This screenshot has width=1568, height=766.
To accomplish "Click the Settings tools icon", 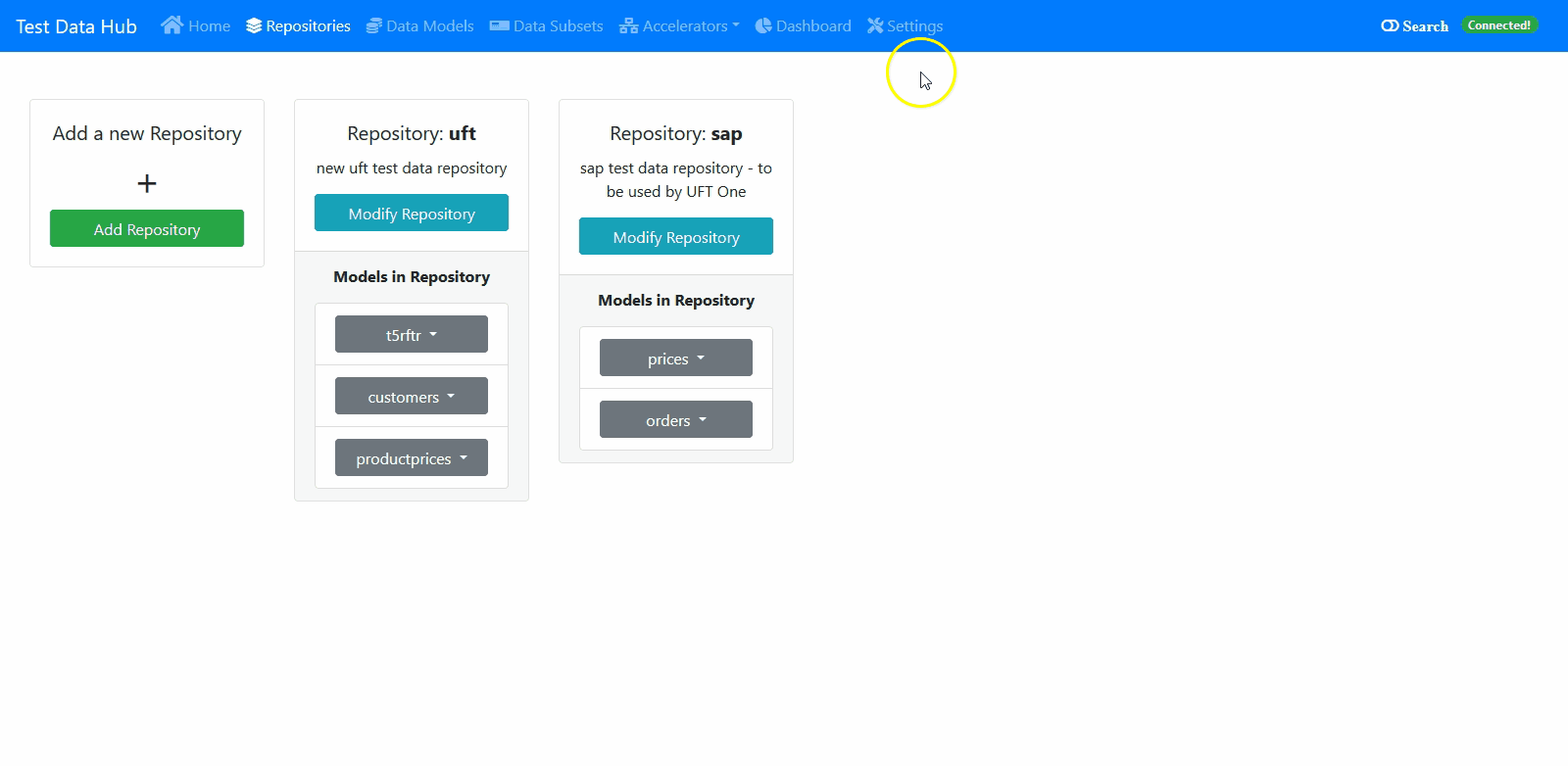I will click(875, 26).
